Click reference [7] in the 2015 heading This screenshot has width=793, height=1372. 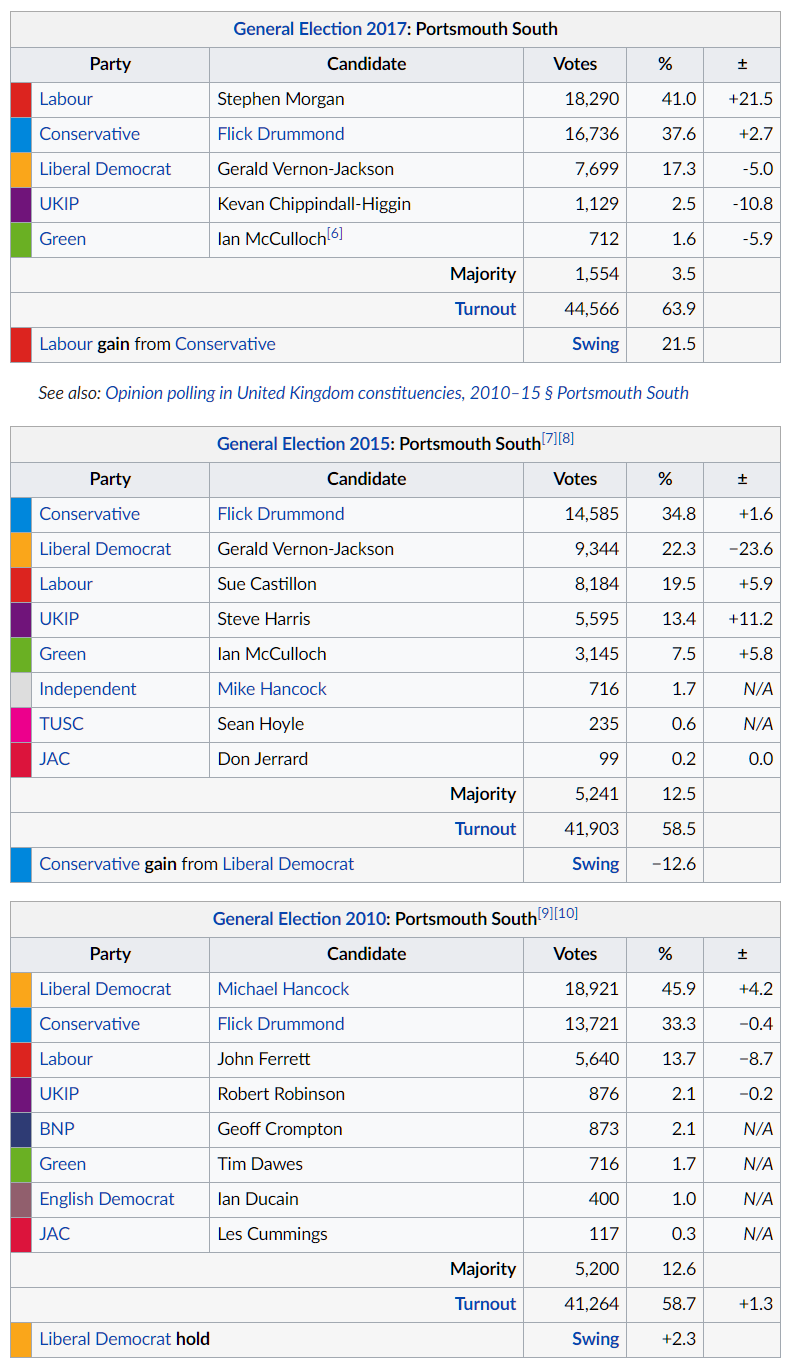tap(549, 438)
